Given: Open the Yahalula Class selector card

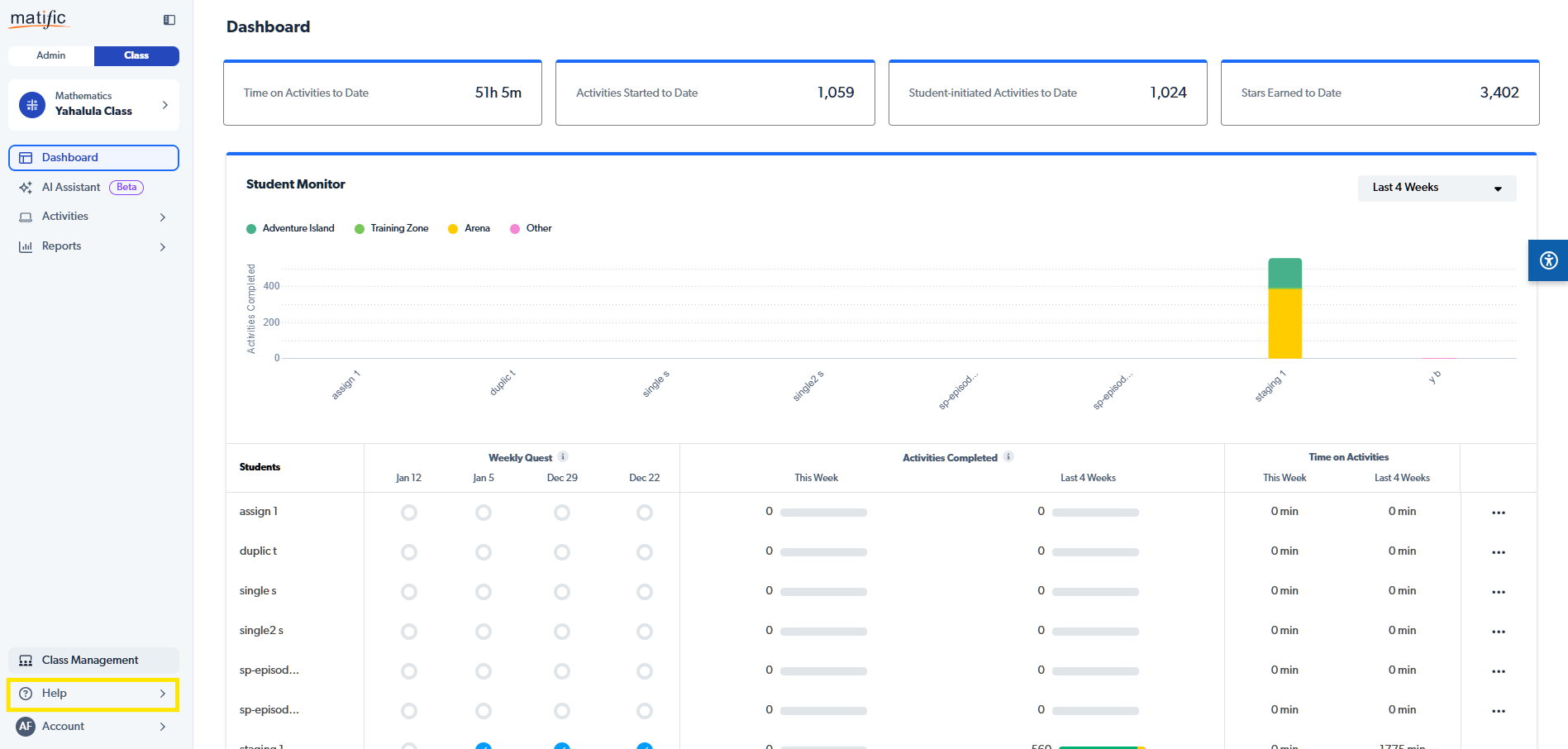Looking at the screenshot, I should 93,105.
